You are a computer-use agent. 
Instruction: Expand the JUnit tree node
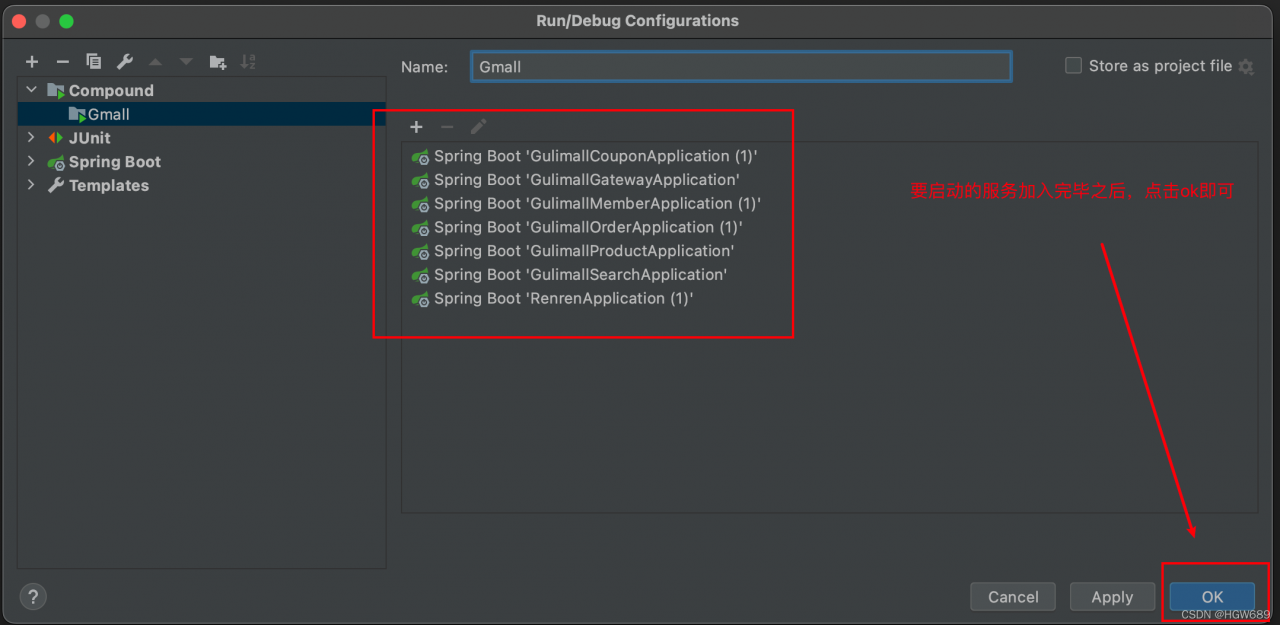[x=31, y=138]
